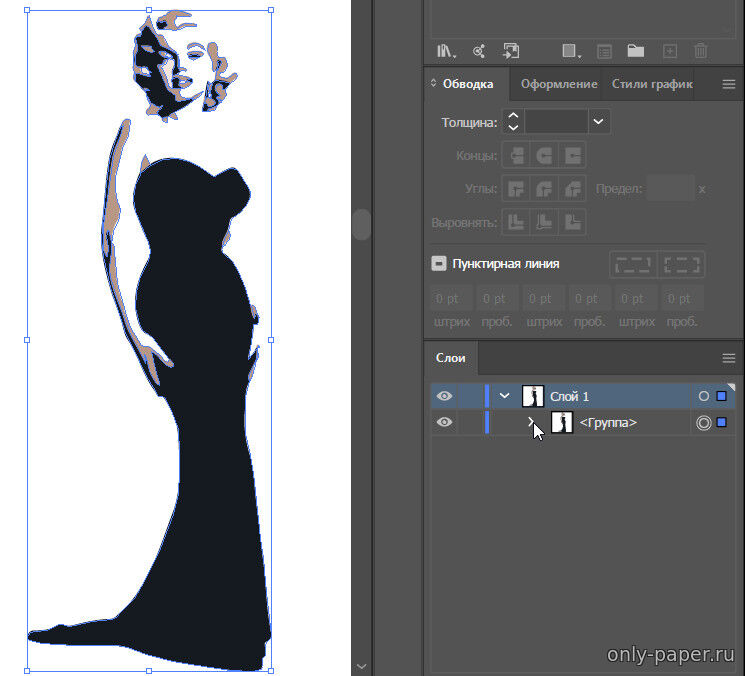
Task: Toggle visibility of the <Группа> item
Action: pyautogui.click(x=445, y=423)
